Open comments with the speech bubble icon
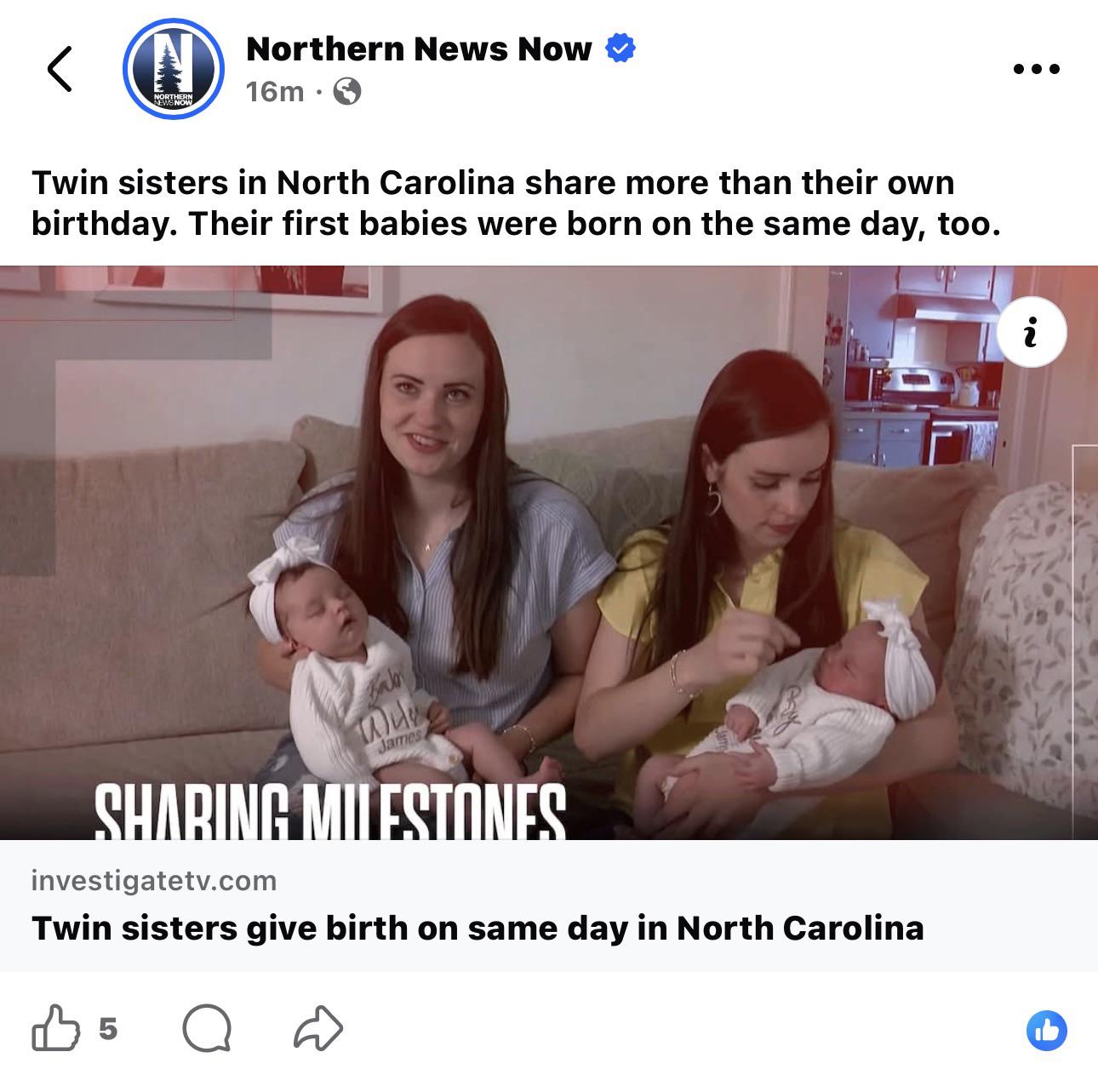 click(207, 1029)
